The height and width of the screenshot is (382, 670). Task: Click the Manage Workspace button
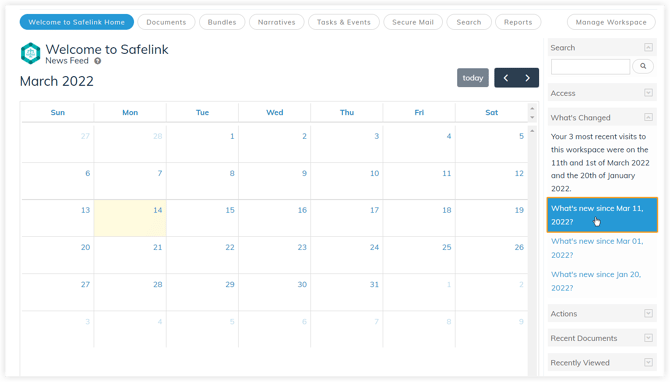click(x=611, y=22)
